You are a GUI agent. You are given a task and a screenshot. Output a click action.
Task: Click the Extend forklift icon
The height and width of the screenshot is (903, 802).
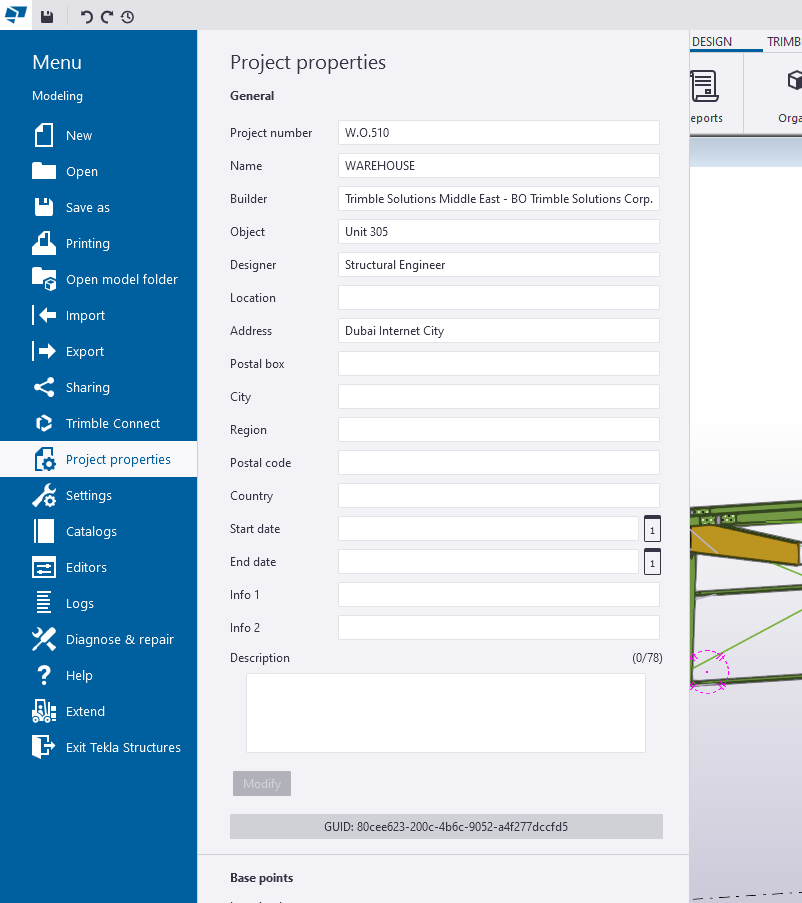(x=44, y=711)
